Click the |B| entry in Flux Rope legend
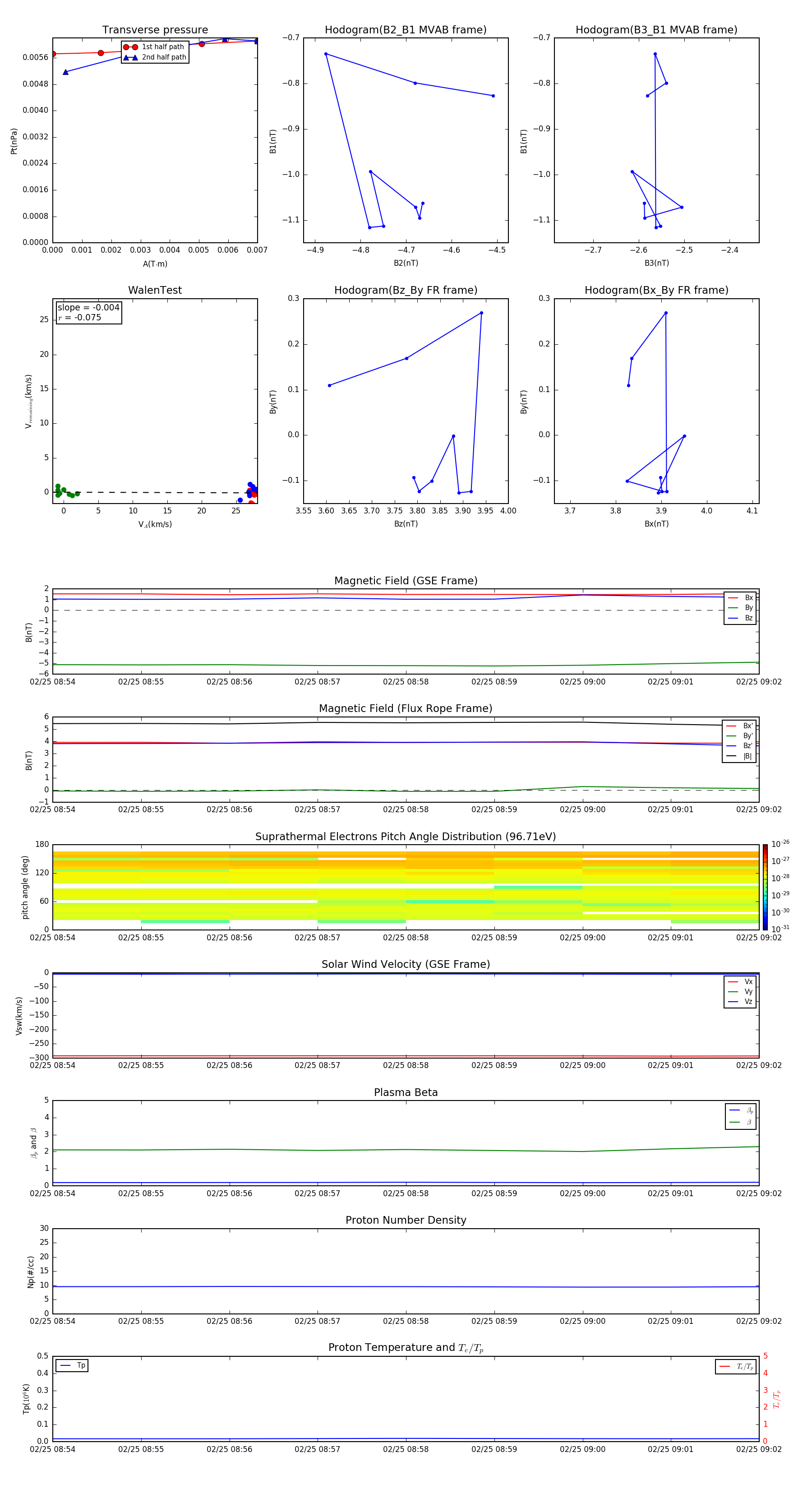 click(x=739, y=756)
